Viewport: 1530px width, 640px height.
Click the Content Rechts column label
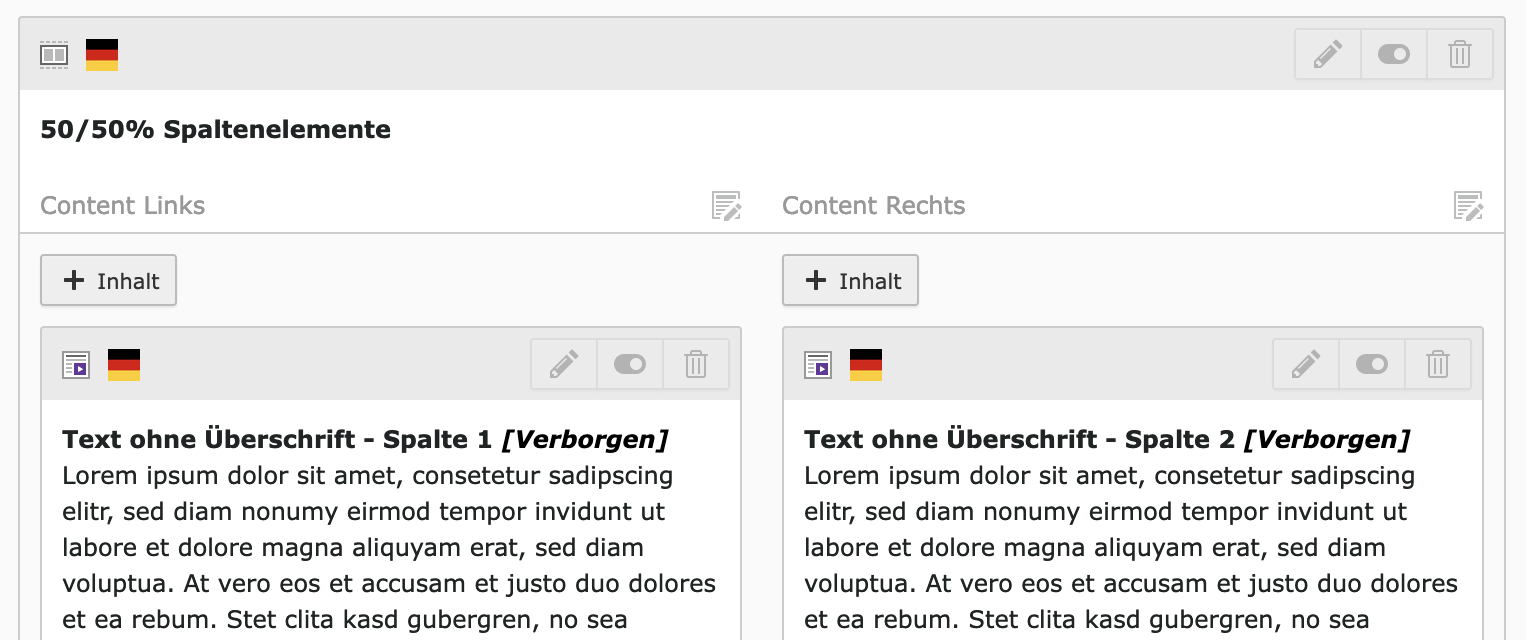[x=873, y=206]
